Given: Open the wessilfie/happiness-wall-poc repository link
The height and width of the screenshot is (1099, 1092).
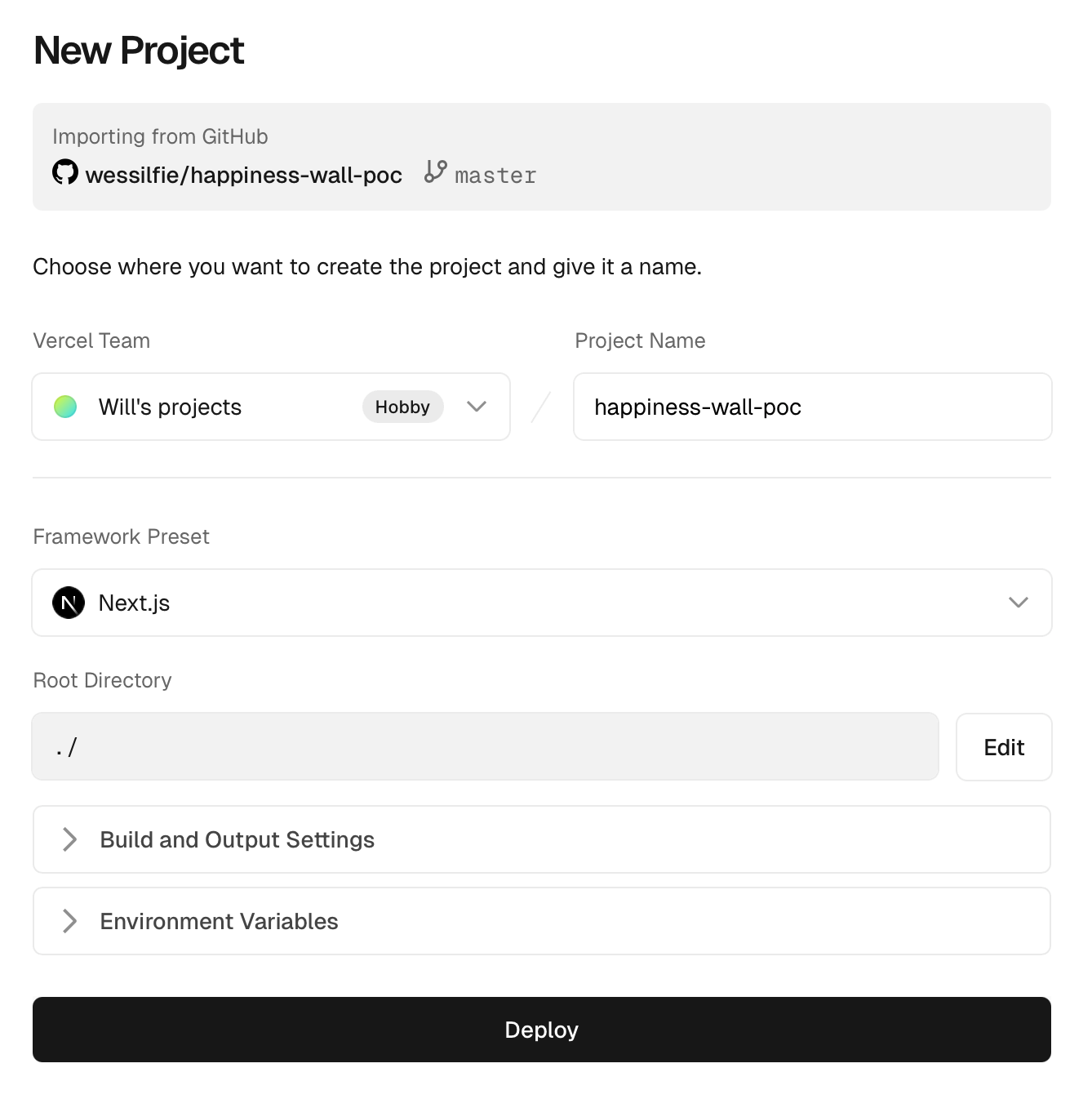Looking at the screenshot, I should pos(244,175).
